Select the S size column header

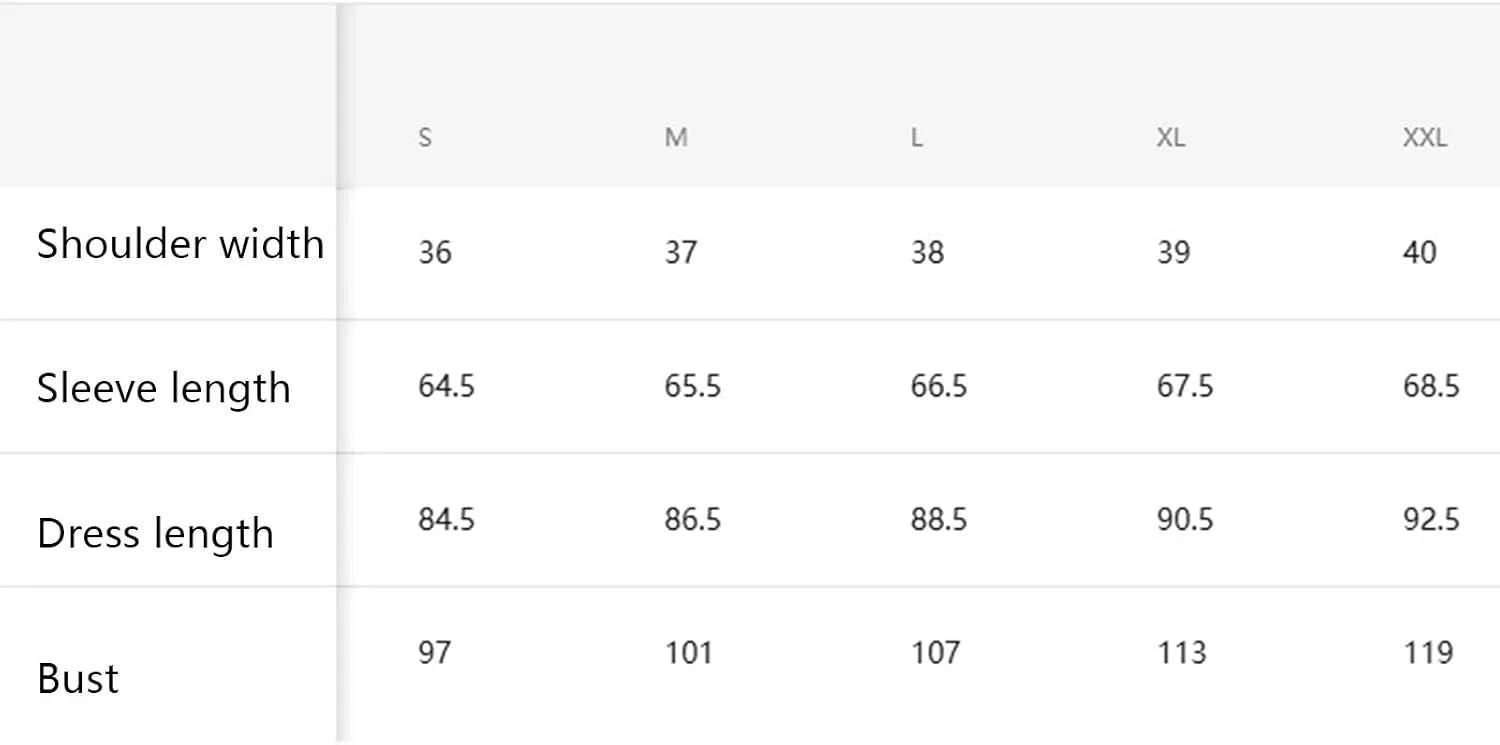click(x=425, y=138)
